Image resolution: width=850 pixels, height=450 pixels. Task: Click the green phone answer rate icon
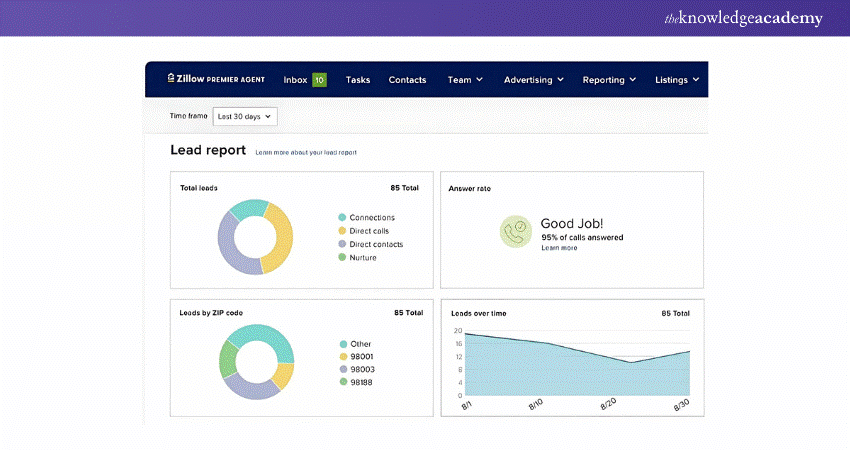tap(516, 232)
